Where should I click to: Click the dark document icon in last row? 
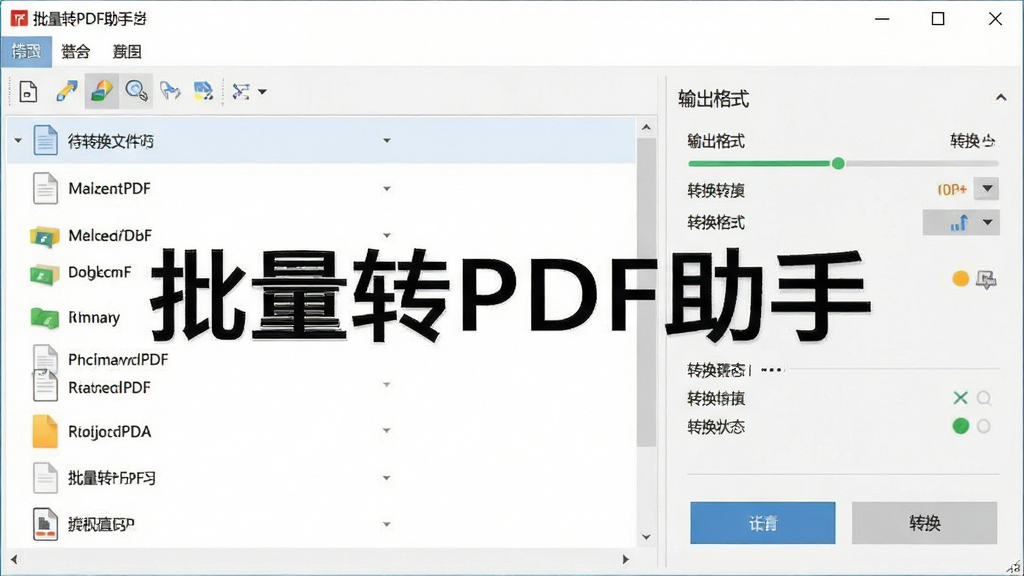pyautogui.click(x=45, y=524)
